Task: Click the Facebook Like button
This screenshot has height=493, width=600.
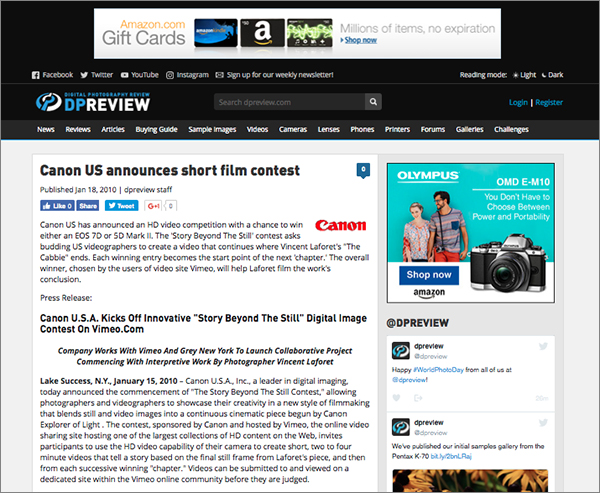Action: [57, 206]
